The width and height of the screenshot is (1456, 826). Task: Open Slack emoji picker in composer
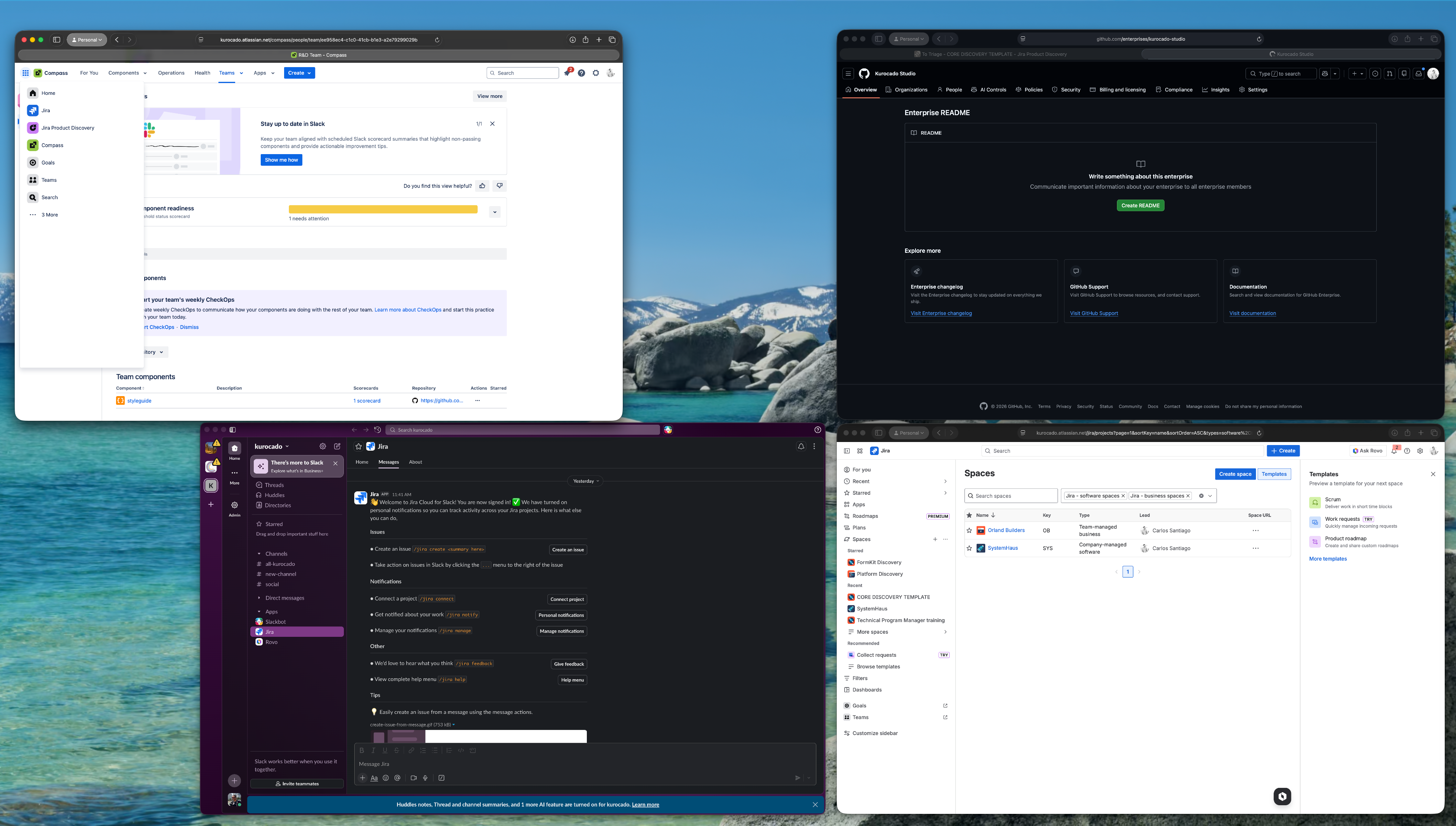[x=386, y=778]
